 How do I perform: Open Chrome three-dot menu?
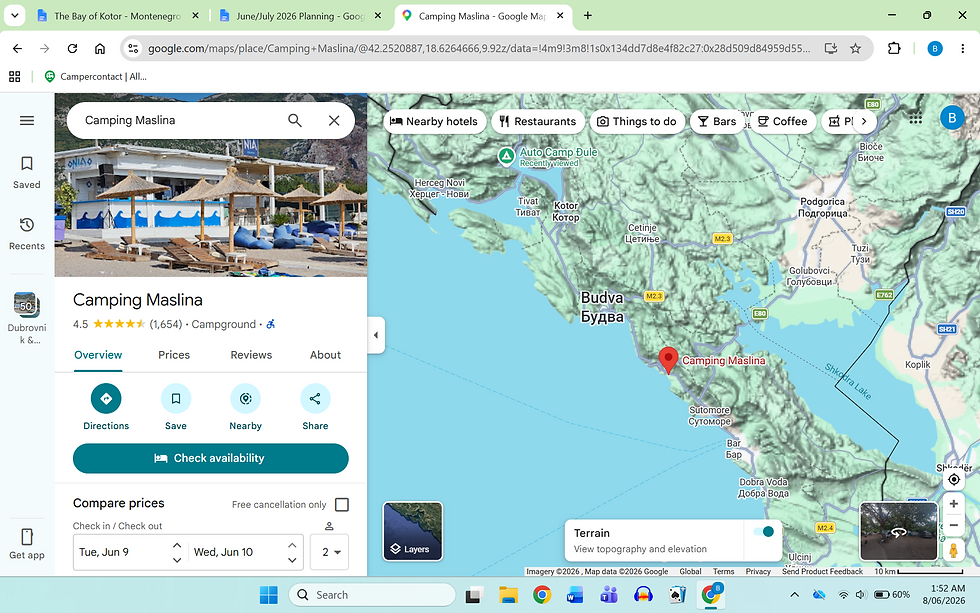pyautogui.click(x=962, y=48)
